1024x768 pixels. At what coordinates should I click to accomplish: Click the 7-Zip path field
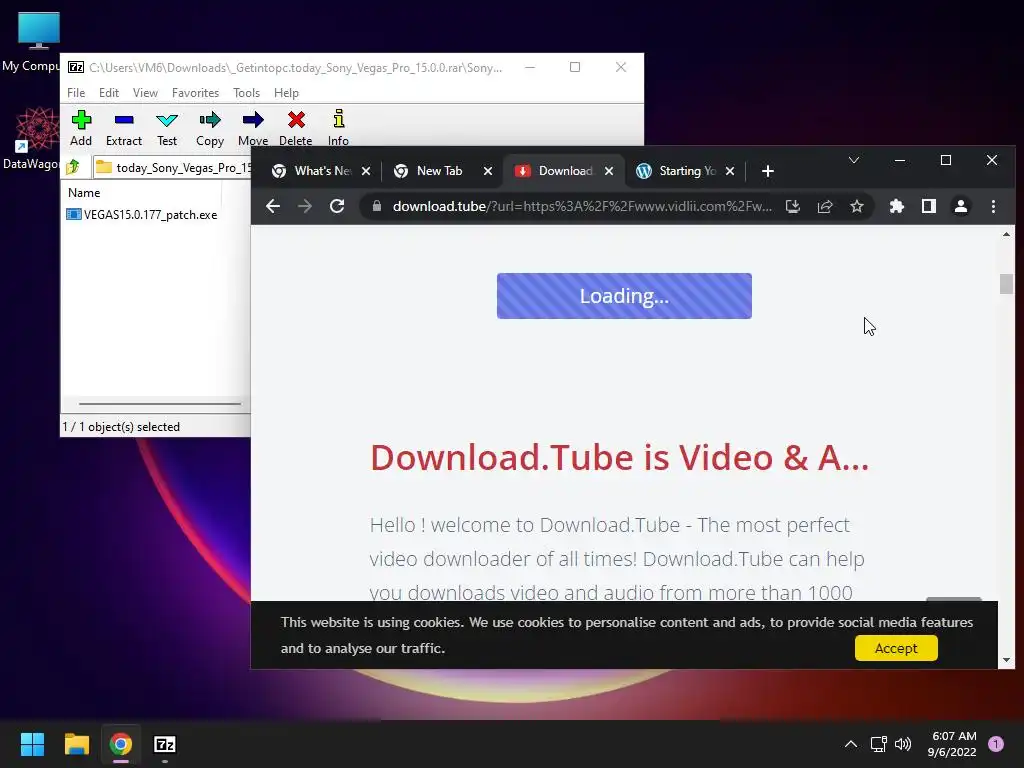(172, 167)
